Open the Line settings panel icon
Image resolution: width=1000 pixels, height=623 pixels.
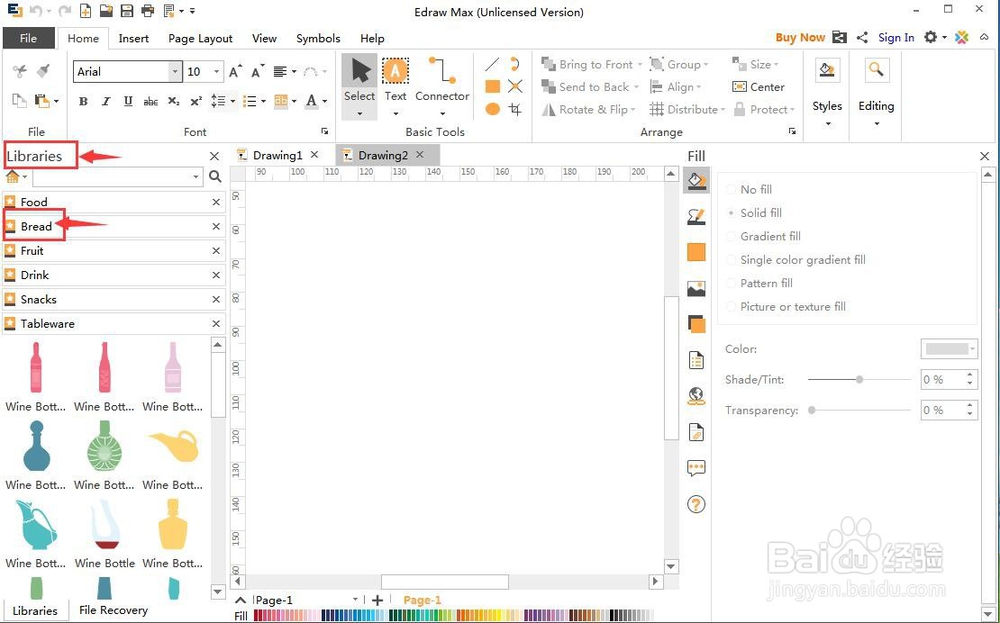point(696,217)
